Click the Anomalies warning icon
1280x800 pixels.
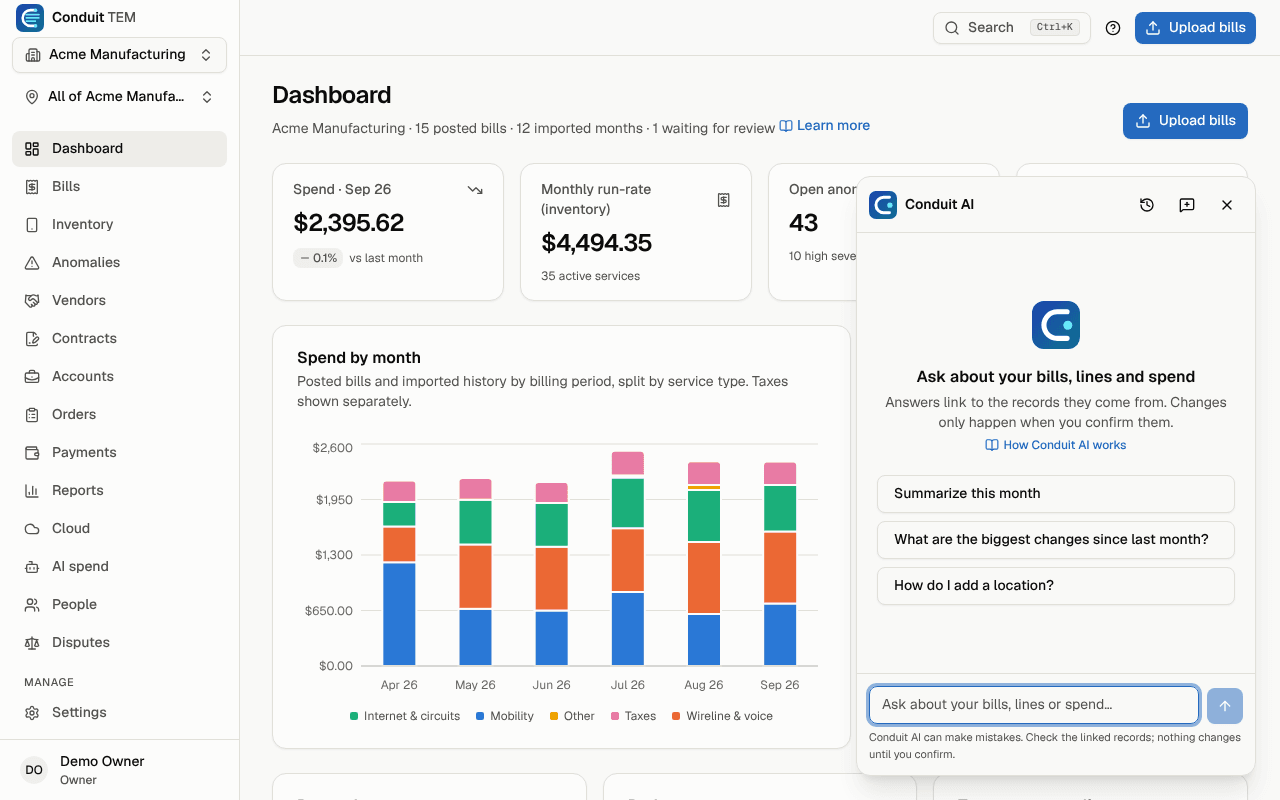(32, 263)
